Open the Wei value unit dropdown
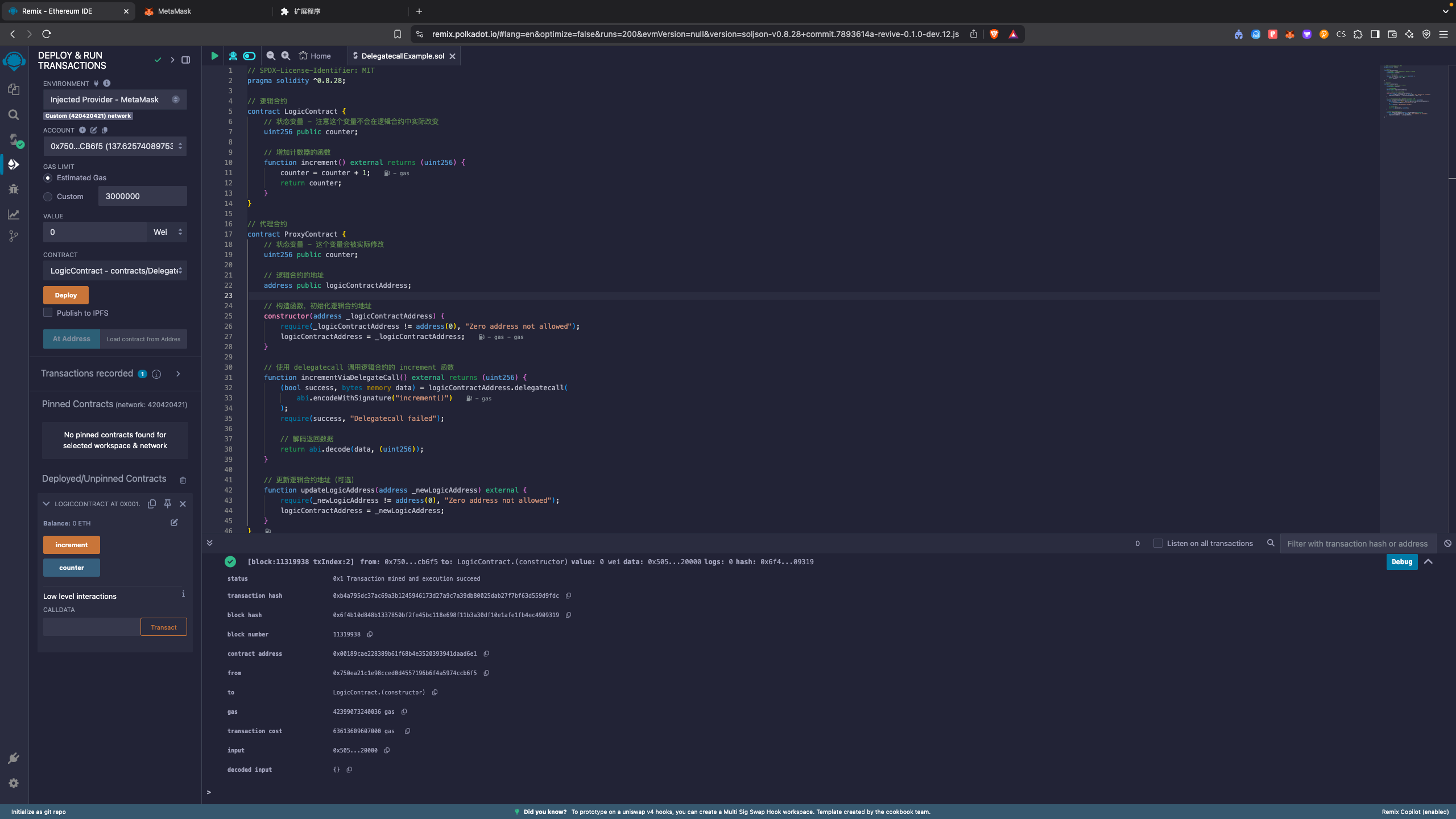This screenshot has width=1456, height=819. (x=167, y=232)
